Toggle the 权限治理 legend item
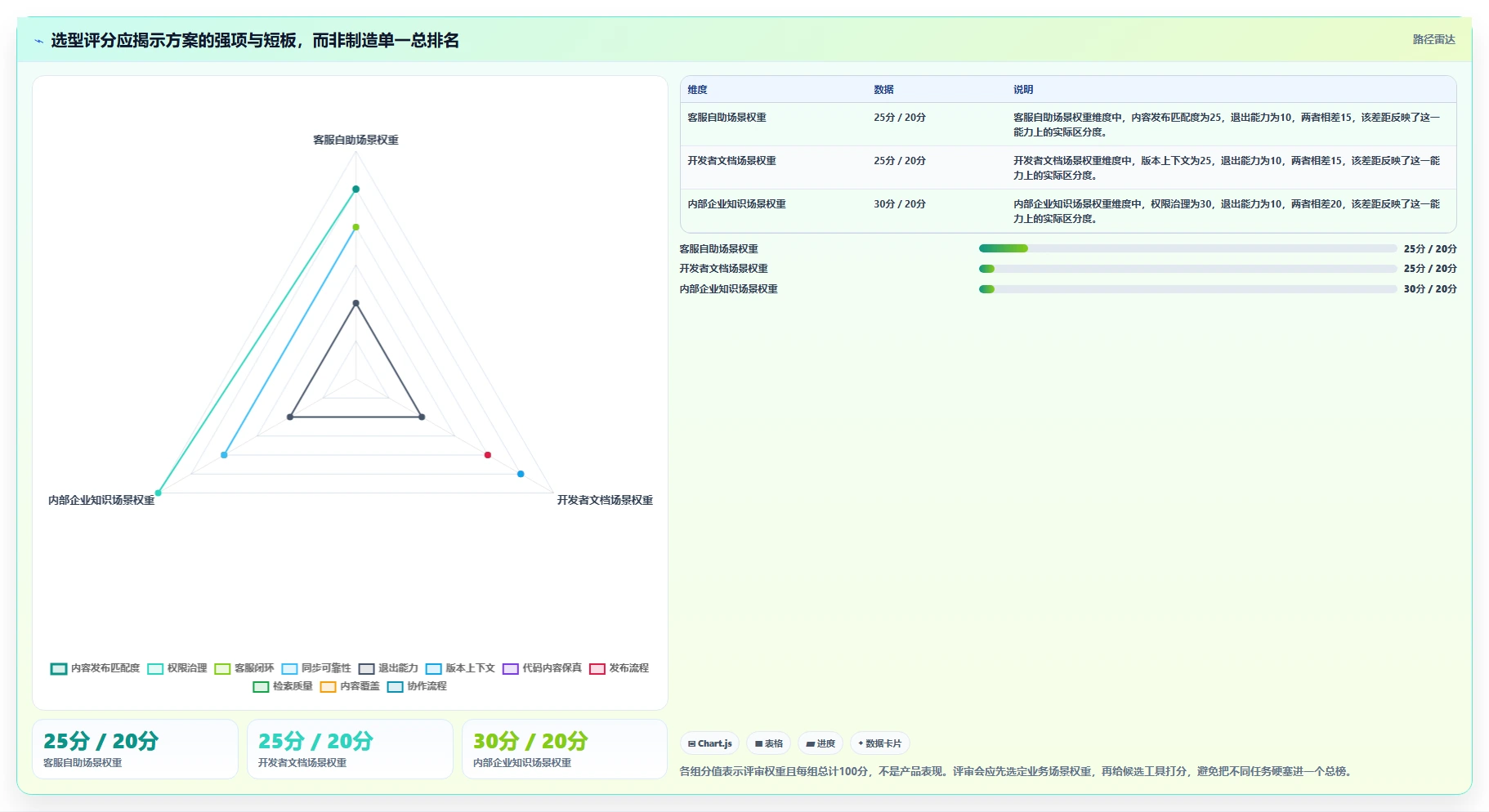The height and width of the screenshot is (812, 1489). pyautogui.click(x=177, y=668)
